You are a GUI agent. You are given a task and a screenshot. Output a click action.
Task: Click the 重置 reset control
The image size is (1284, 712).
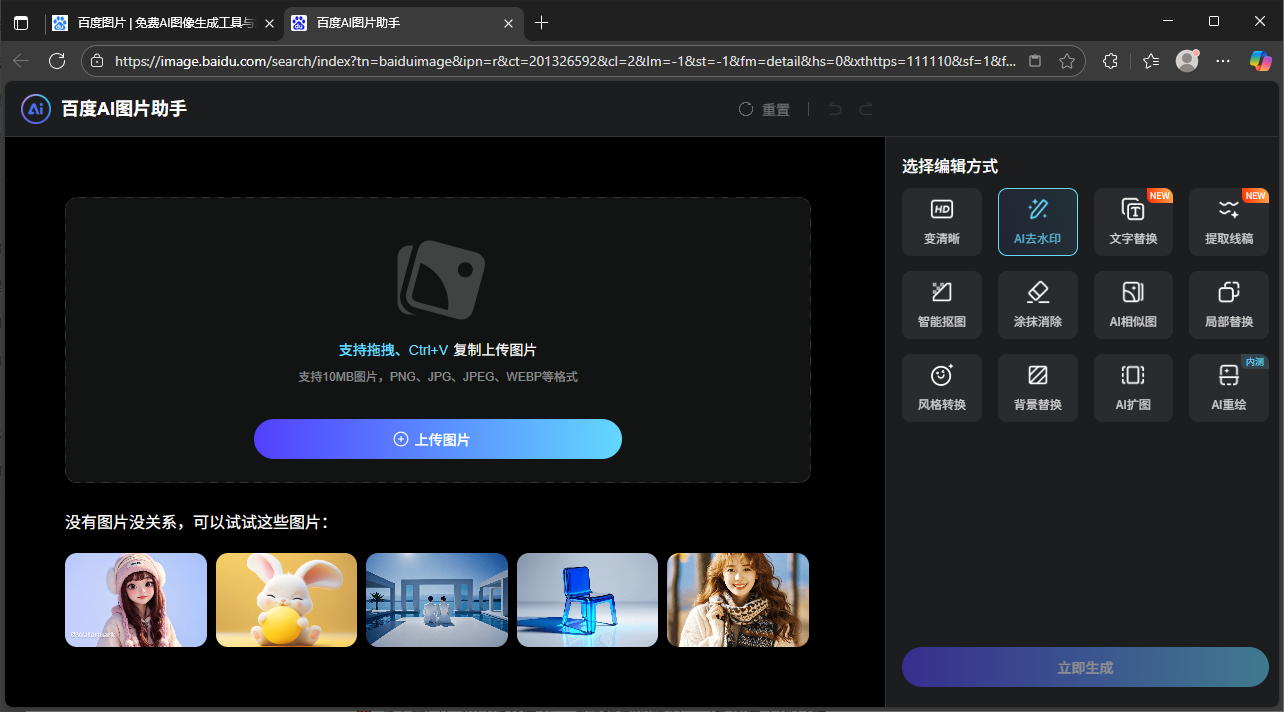[x=763, y=109]
